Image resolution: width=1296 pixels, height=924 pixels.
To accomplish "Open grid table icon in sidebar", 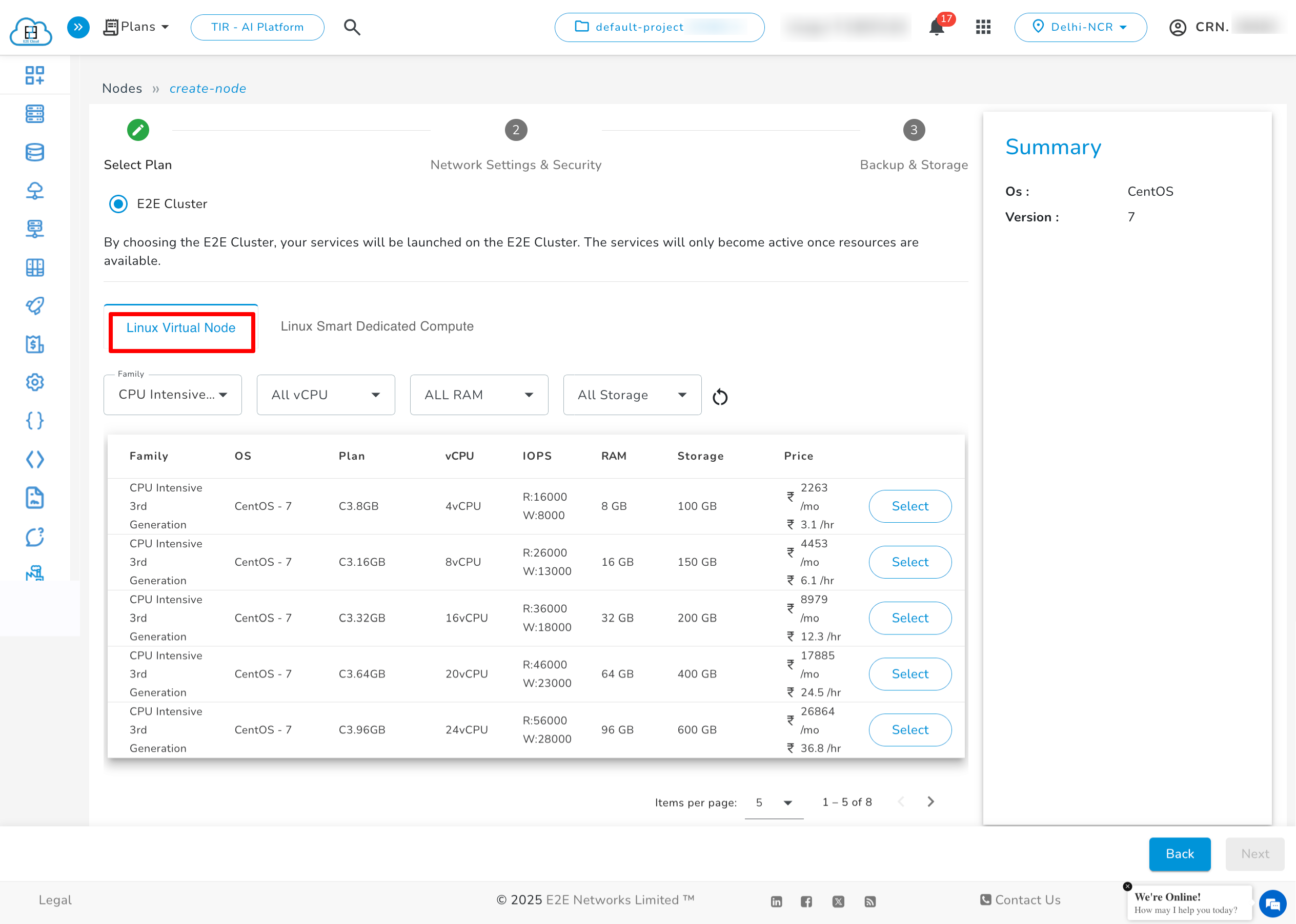I will click(x=35, y=268).
